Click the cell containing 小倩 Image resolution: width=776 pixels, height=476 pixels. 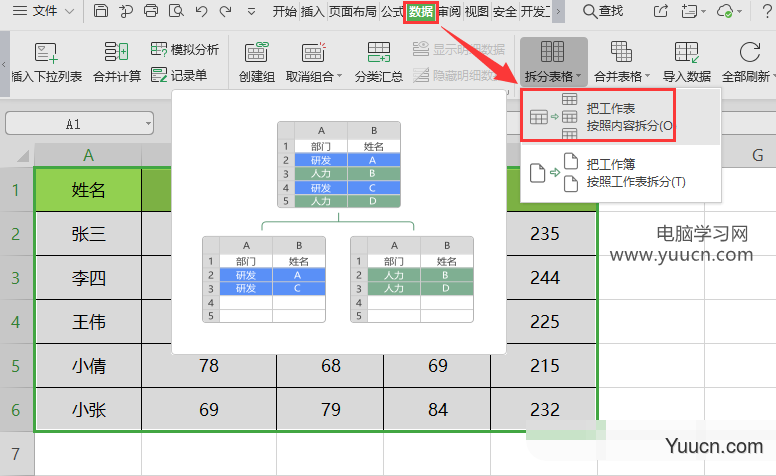click(88, 366)
